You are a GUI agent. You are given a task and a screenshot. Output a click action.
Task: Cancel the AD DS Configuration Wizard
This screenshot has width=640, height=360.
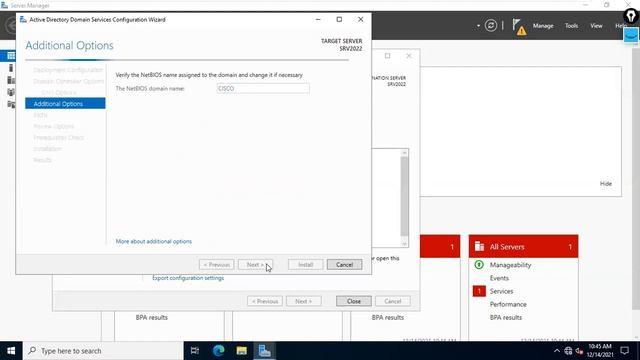(x=344, y=265)
